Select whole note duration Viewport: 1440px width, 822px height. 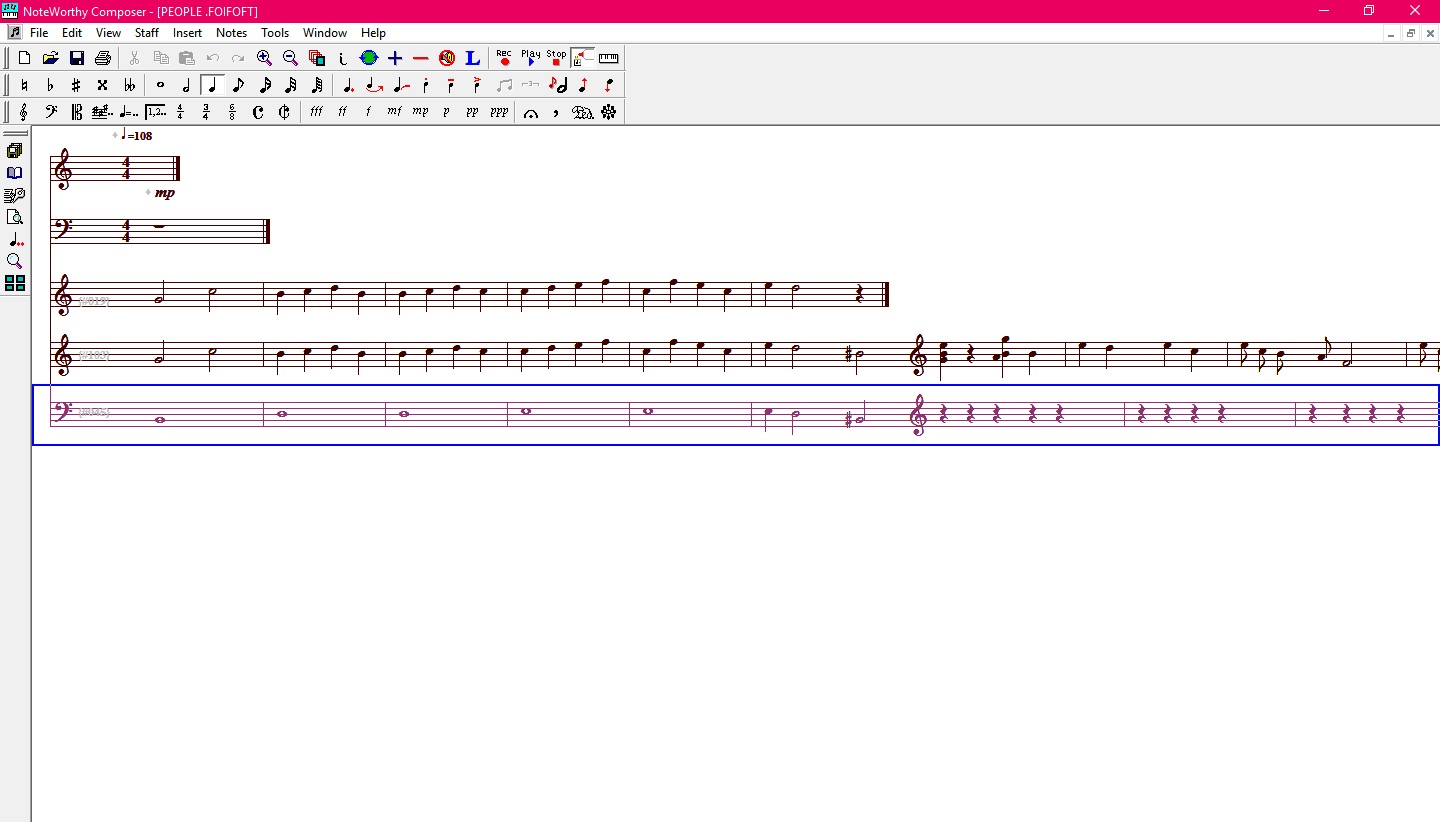160,85
